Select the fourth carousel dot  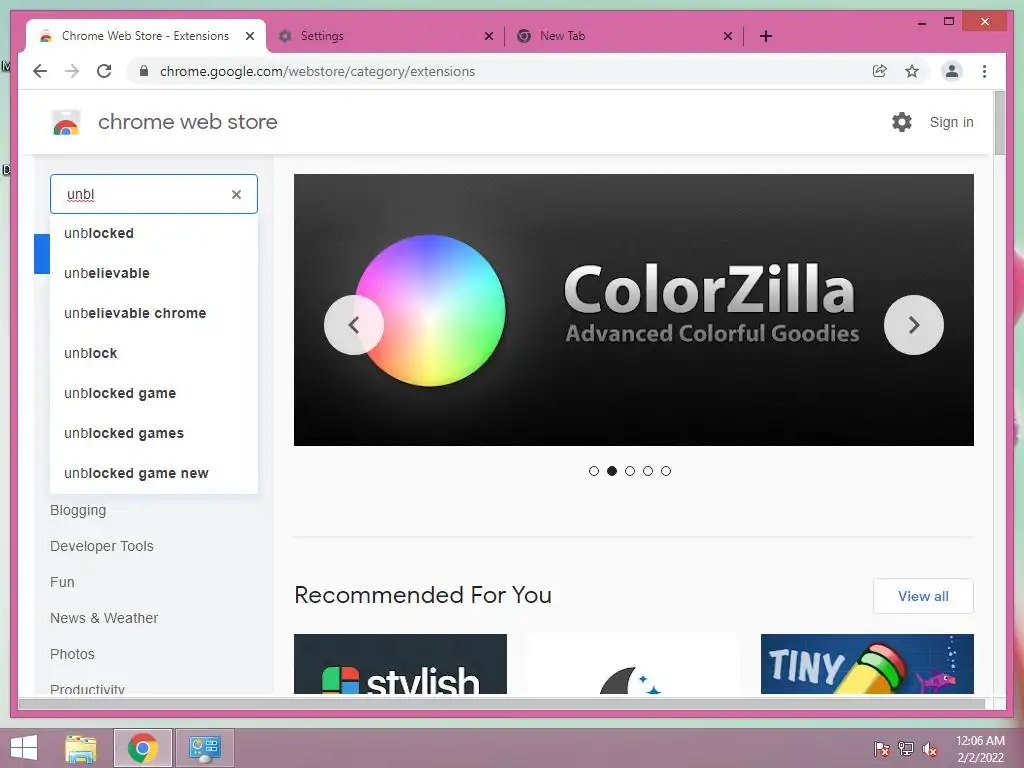pos(648,471)
